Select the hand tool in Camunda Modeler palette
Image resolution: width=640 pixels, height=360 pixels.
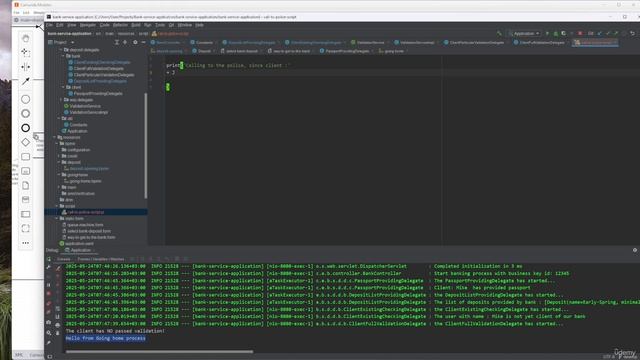[x=26, y=38]
